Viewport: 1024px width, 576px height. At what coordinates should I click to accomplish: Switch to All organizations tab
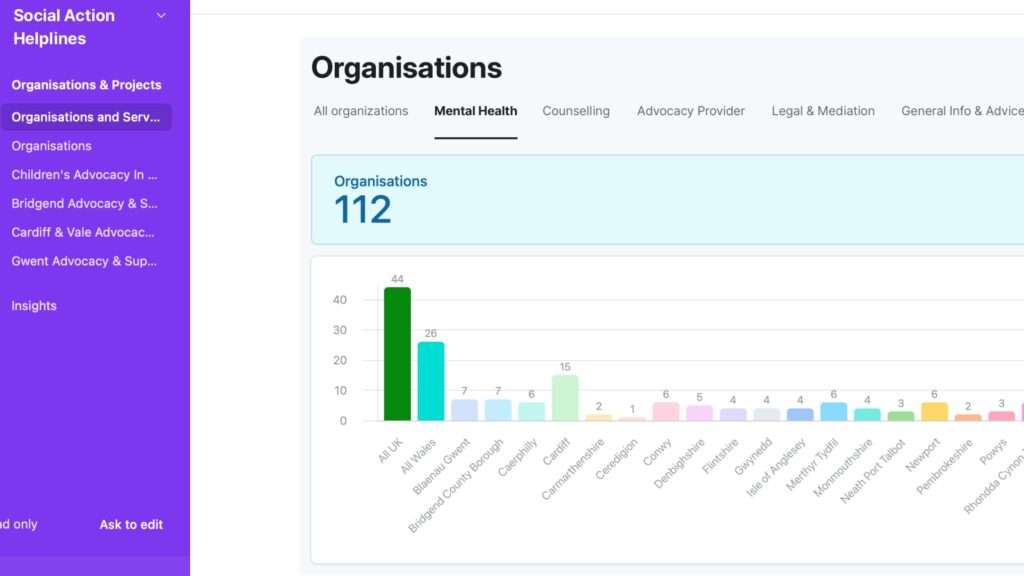coord(361,111)
